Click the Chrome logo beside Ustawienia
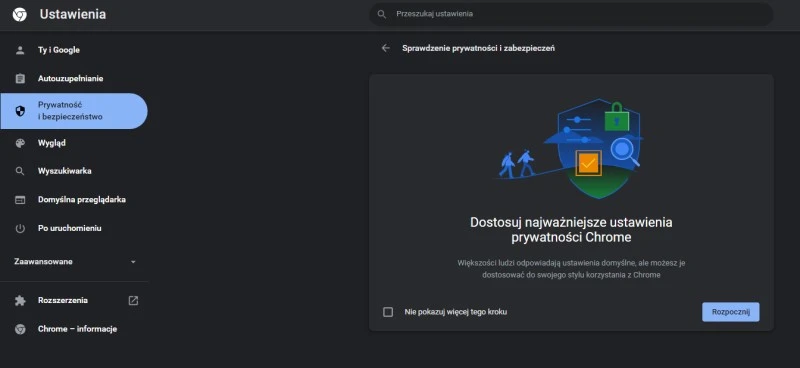Screen dimensions: 800x368 tap(20, 14)
